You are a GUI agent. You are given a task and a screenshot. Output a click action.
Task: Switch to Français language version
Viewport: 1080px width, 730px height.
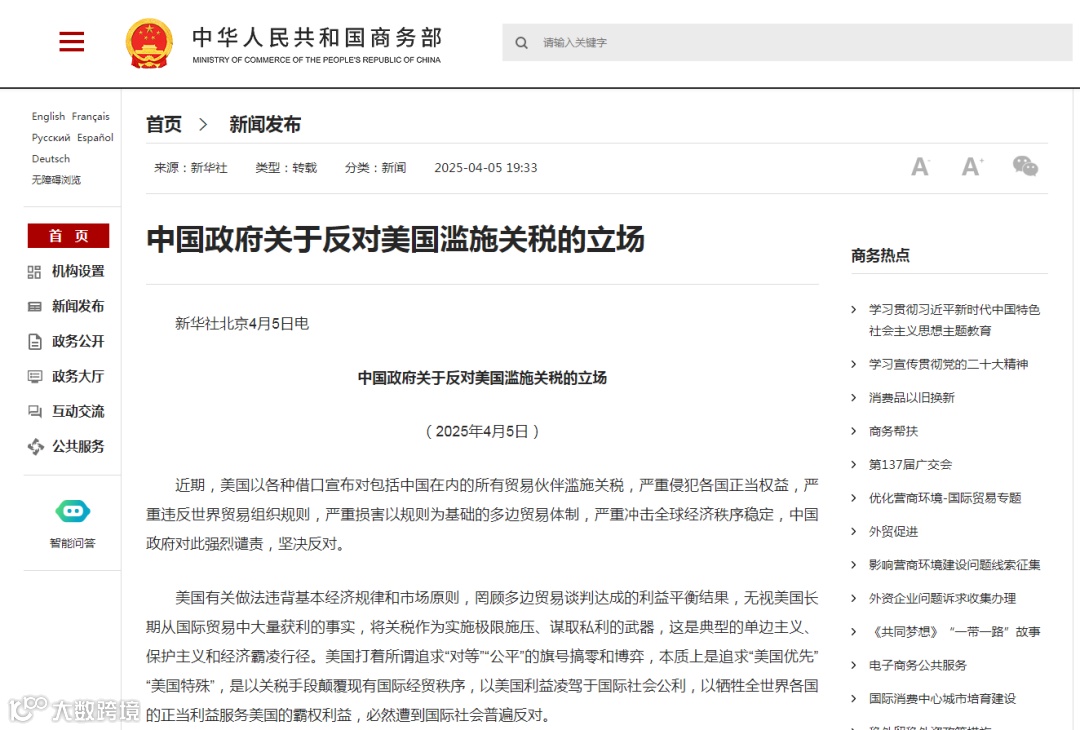pyautogui.click(x=90, y=116)
